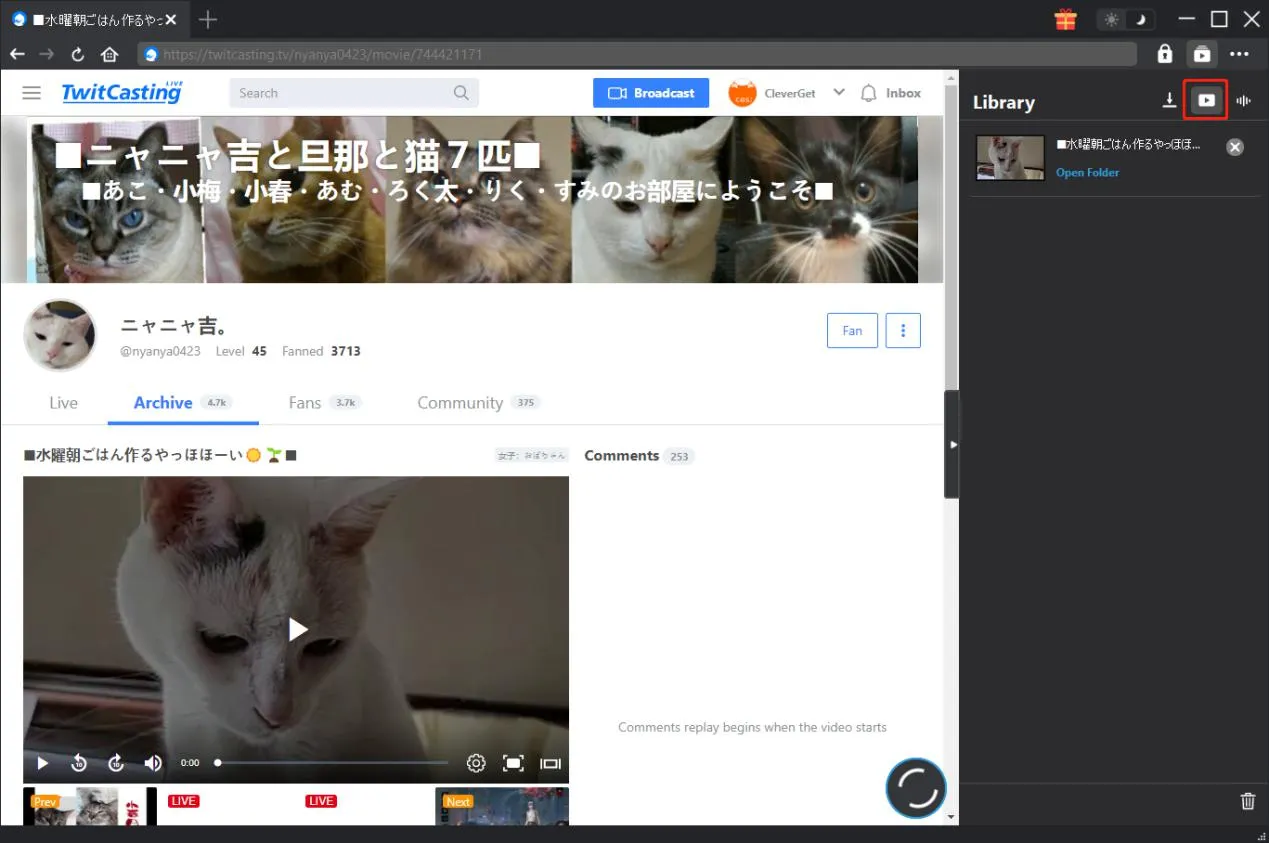This screenshot has height=843, width=1269.
Task: Click the TwitCasting Search input field
Action: pyautogui.click(x=343, y=93)
